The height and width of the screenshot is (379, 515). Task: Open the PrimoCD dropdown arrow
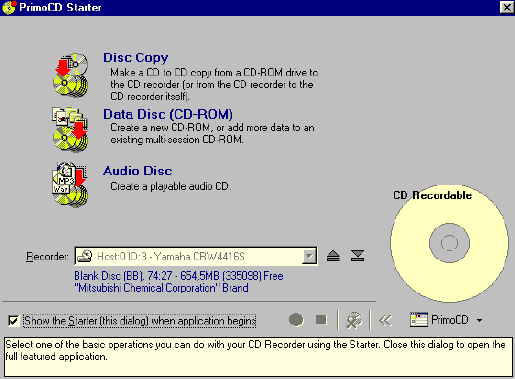tap(479, 320)
